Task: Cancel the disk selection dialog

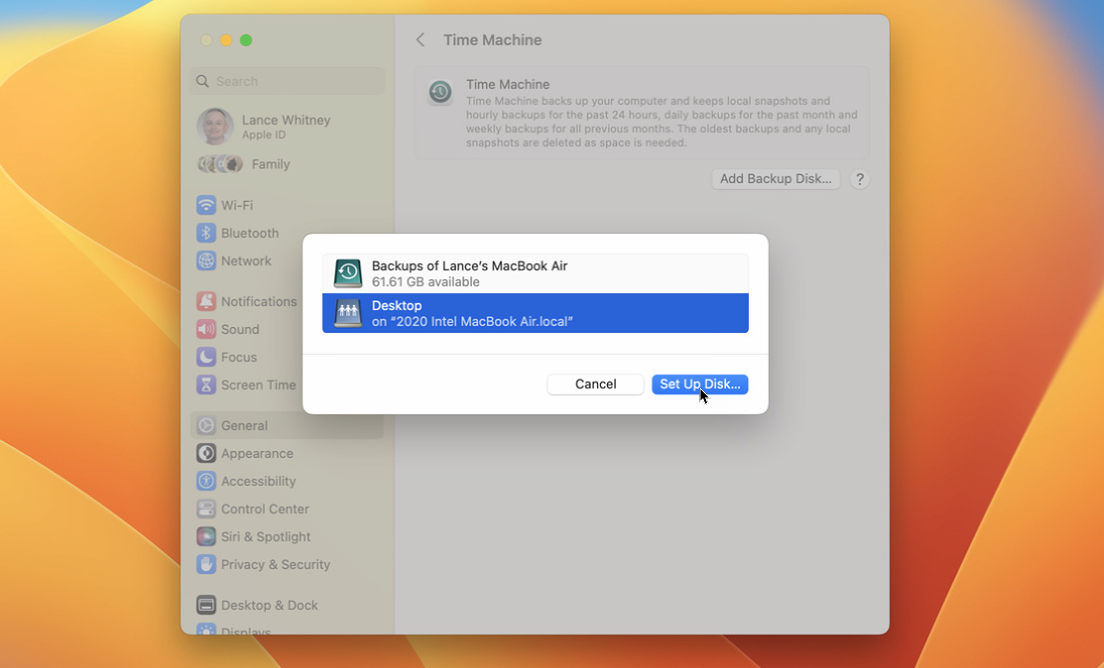Action: [x=595, y=384]
